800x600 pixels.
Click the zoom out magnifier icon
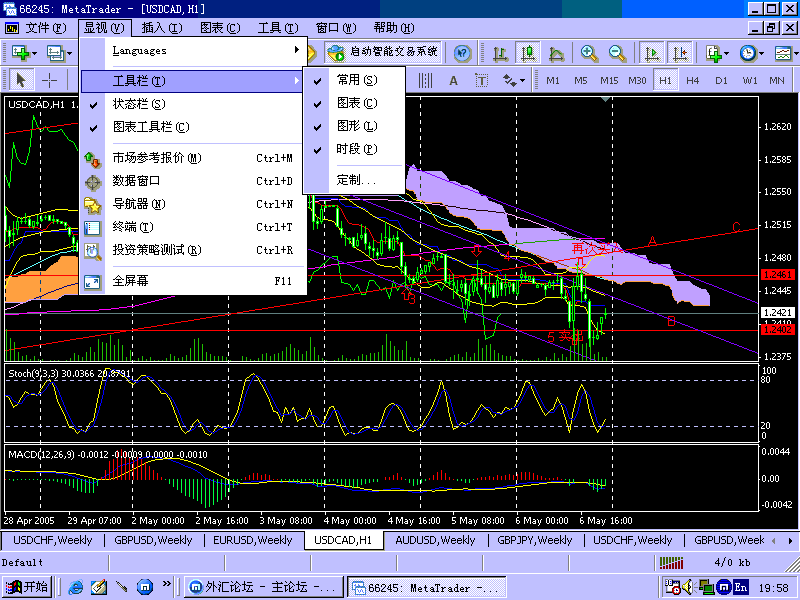617,53
